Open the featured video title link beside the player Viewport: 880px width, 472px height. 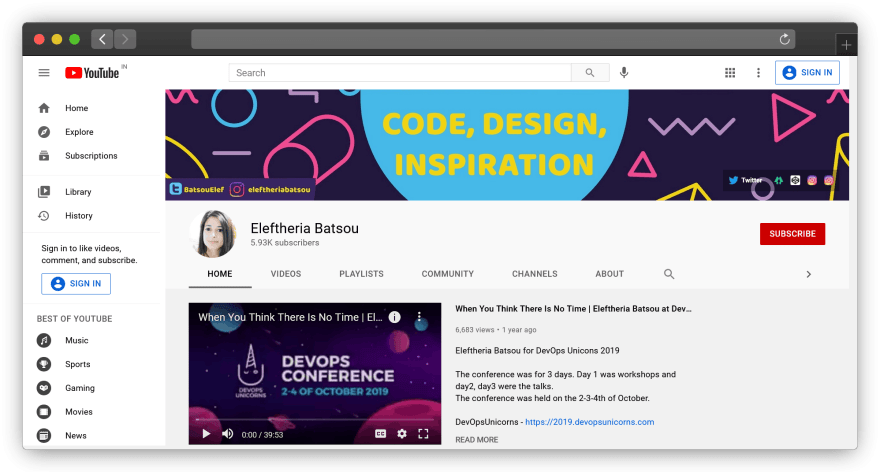(x=573, y=309)
